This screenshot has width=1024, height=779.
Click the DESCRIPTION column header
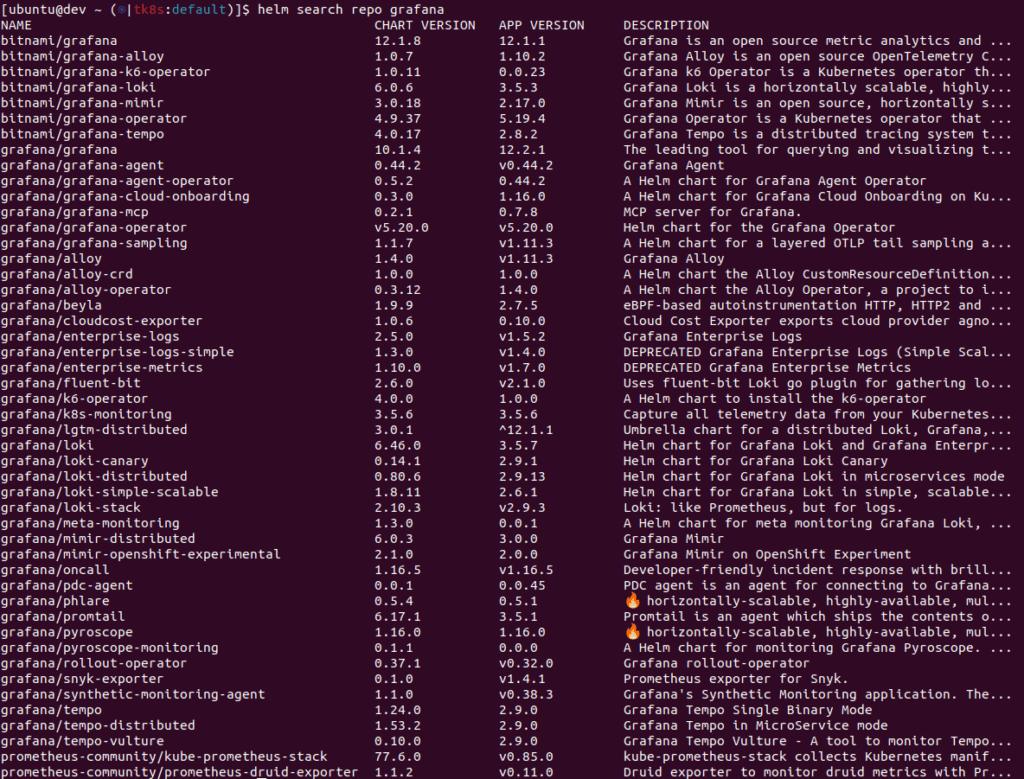click(666, 25)
